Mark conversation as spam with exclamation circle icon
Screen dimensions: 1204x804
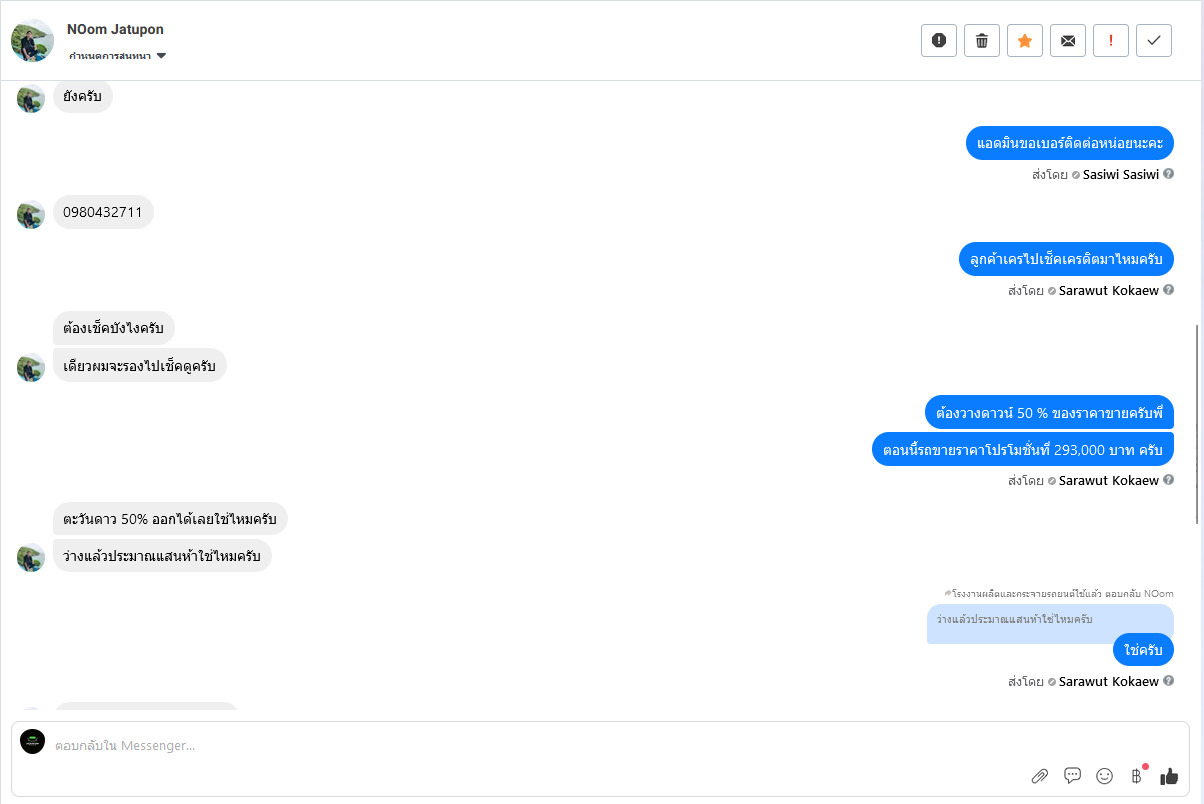click(939, 41)
